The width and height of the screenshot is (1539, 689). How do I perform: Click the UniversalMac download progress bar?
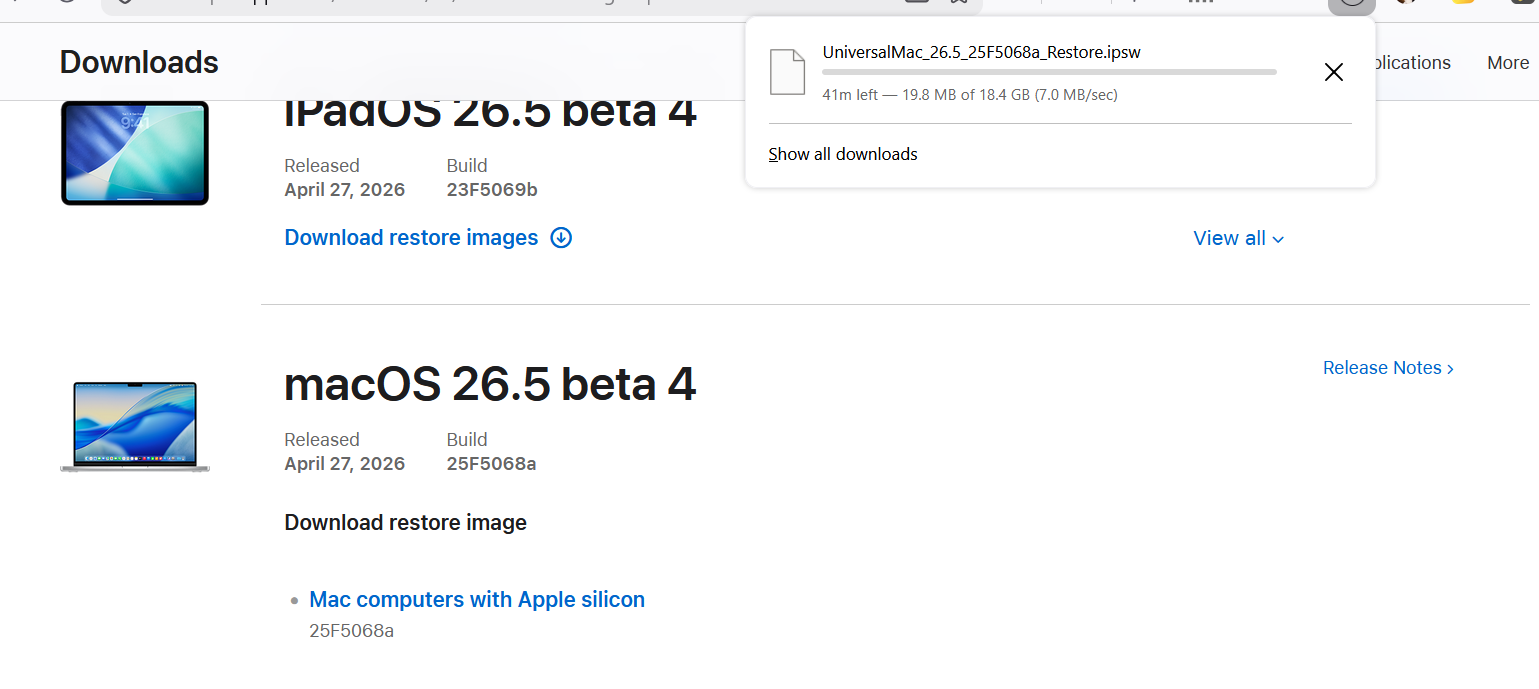click(1049, 72)
